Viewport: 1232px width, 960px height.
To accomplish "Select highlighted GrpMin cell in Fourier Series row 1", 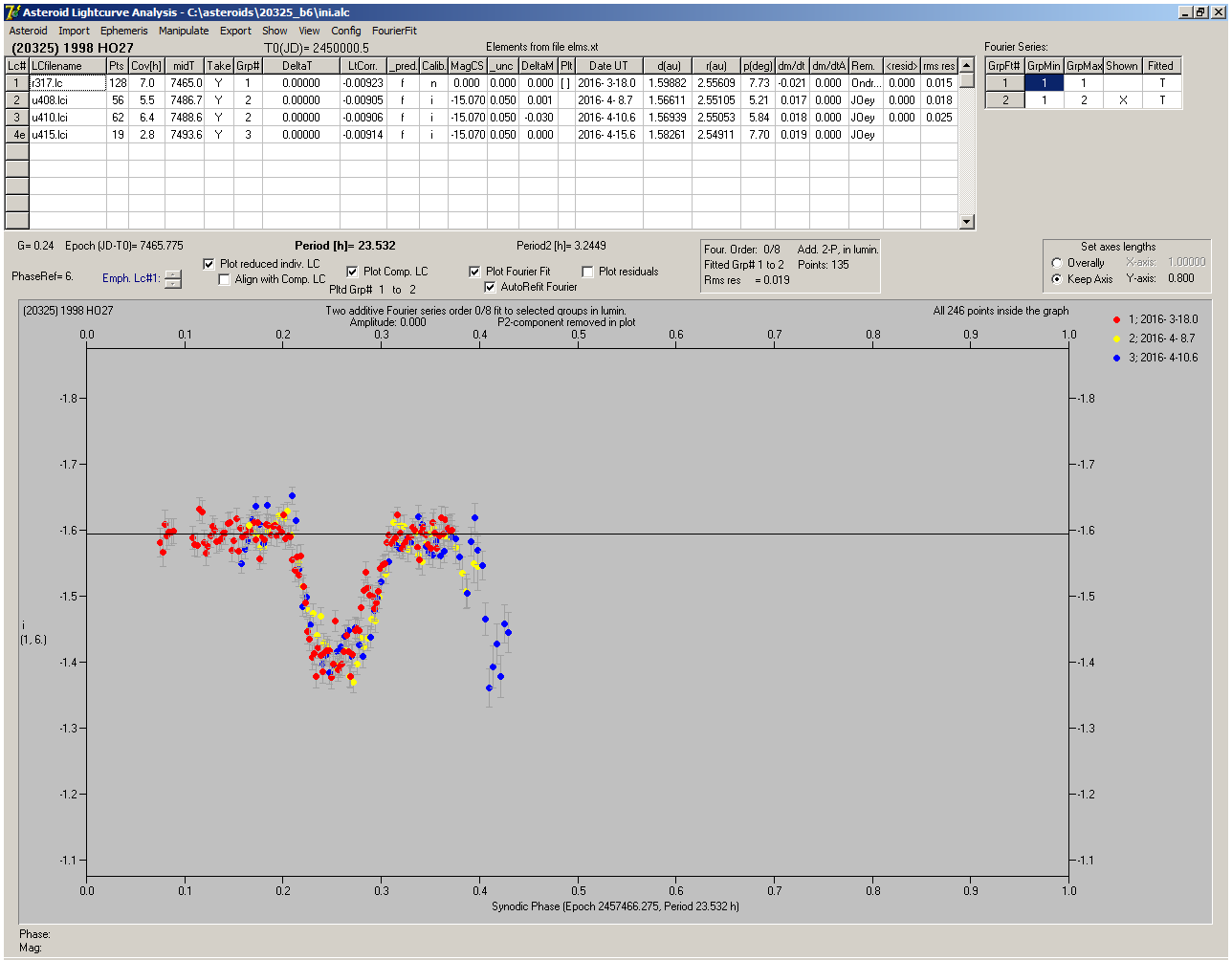I will (1045, 83).
